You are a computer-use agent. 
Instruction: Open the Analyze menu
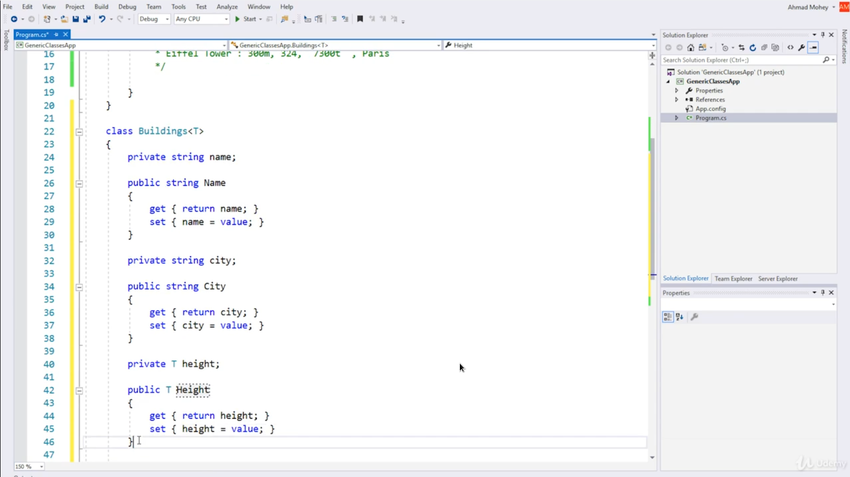227,7
